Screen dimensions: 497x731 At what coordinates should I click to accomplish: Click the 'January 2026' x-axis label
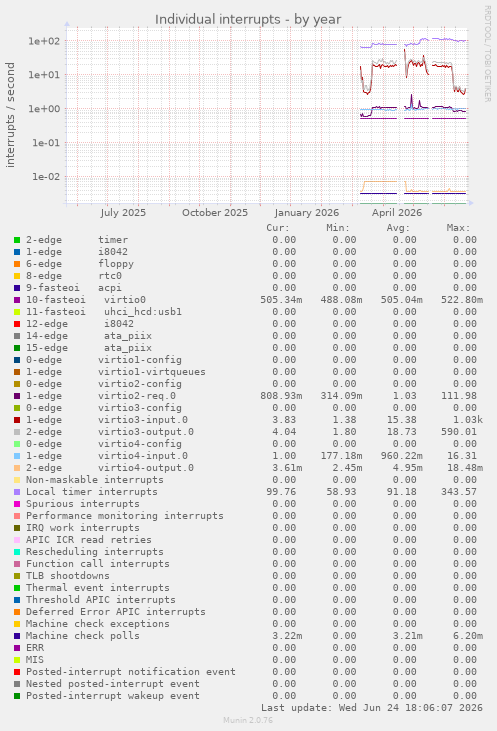pyautogui.click(x=307, y=213)
